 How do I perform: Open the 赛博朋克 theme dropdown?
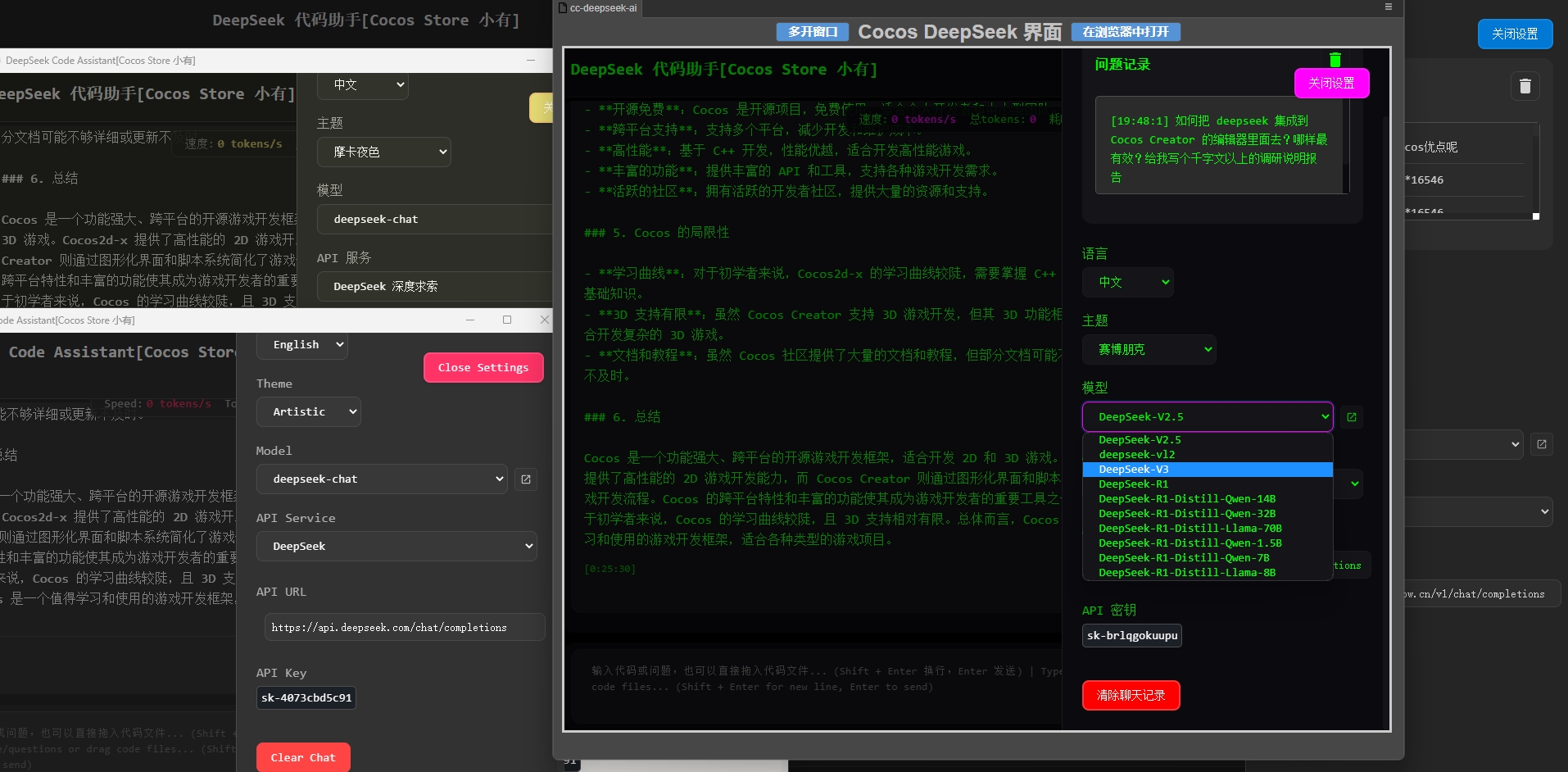(x=1149, y=349)
